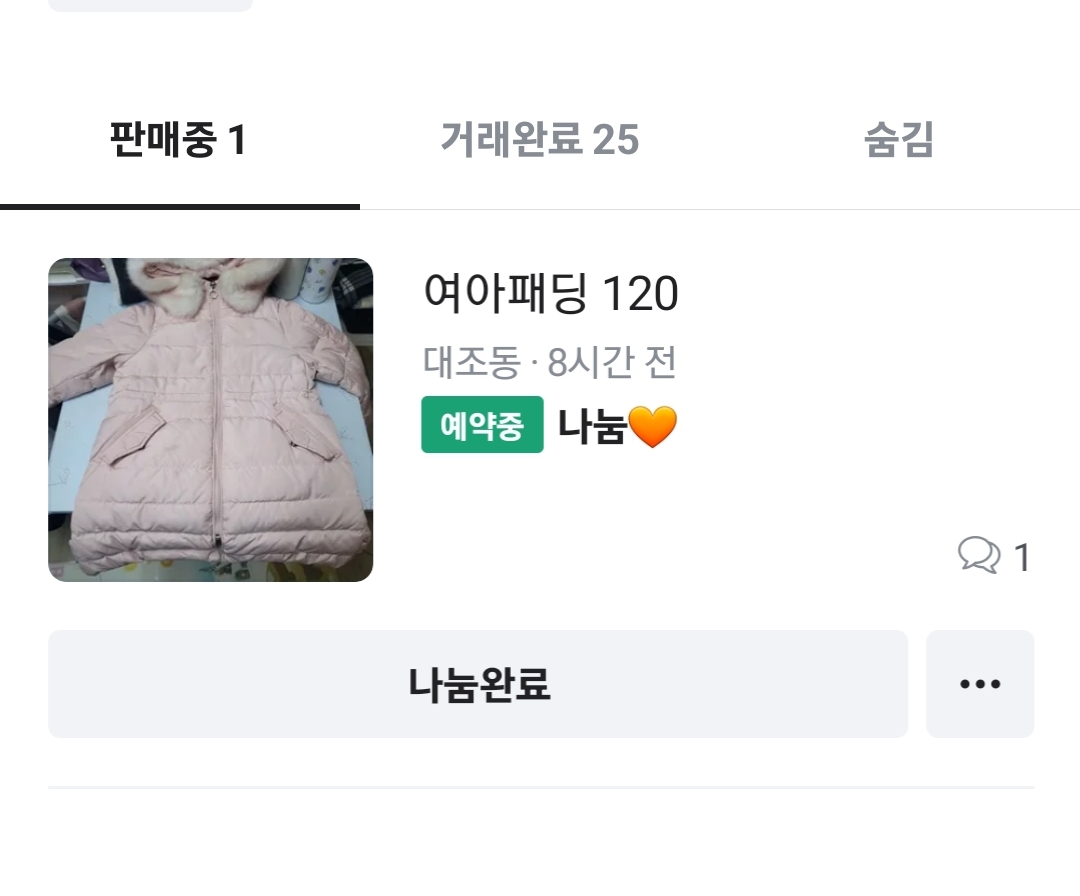The width and height of the screenshot is (1080, 896).
Task: Tap the partially visible button at top edge
Action: 150,5
